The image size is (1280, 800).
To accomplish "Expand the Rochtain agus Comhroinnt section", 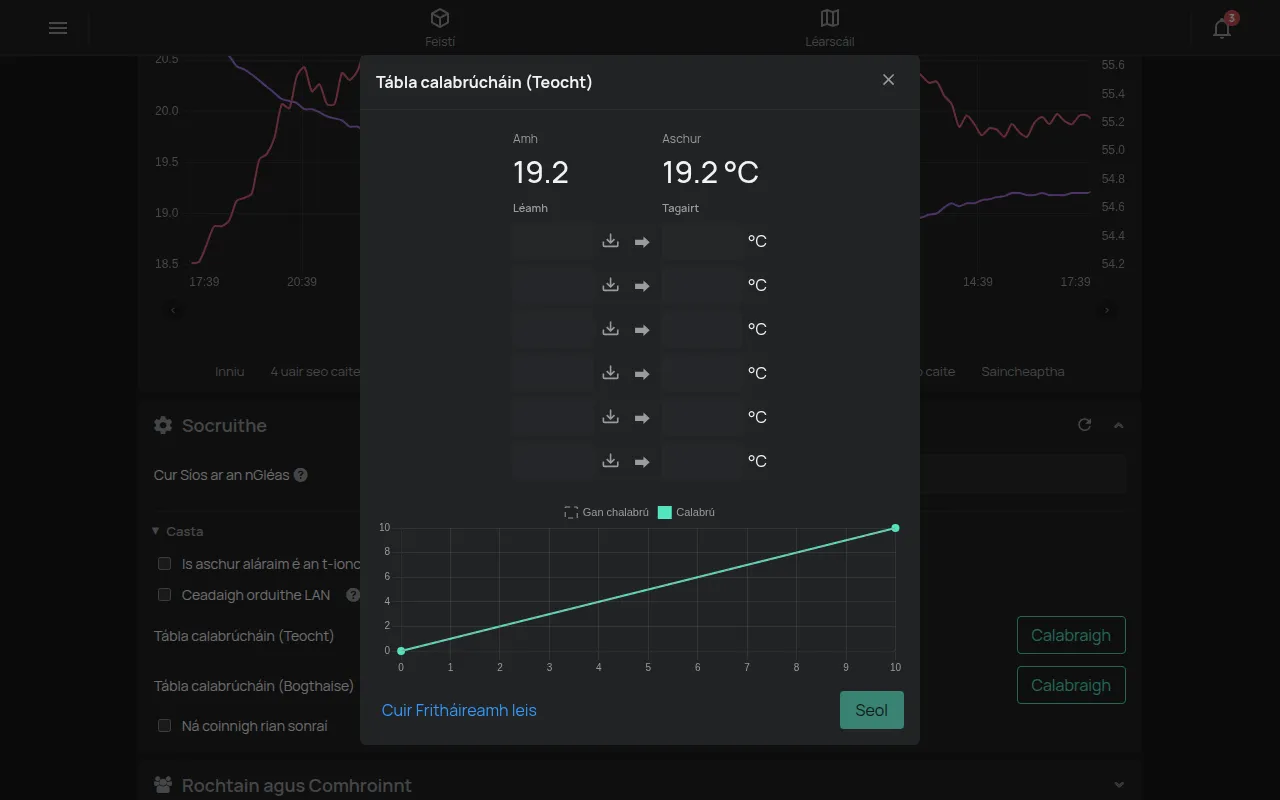I will 1119,785.
